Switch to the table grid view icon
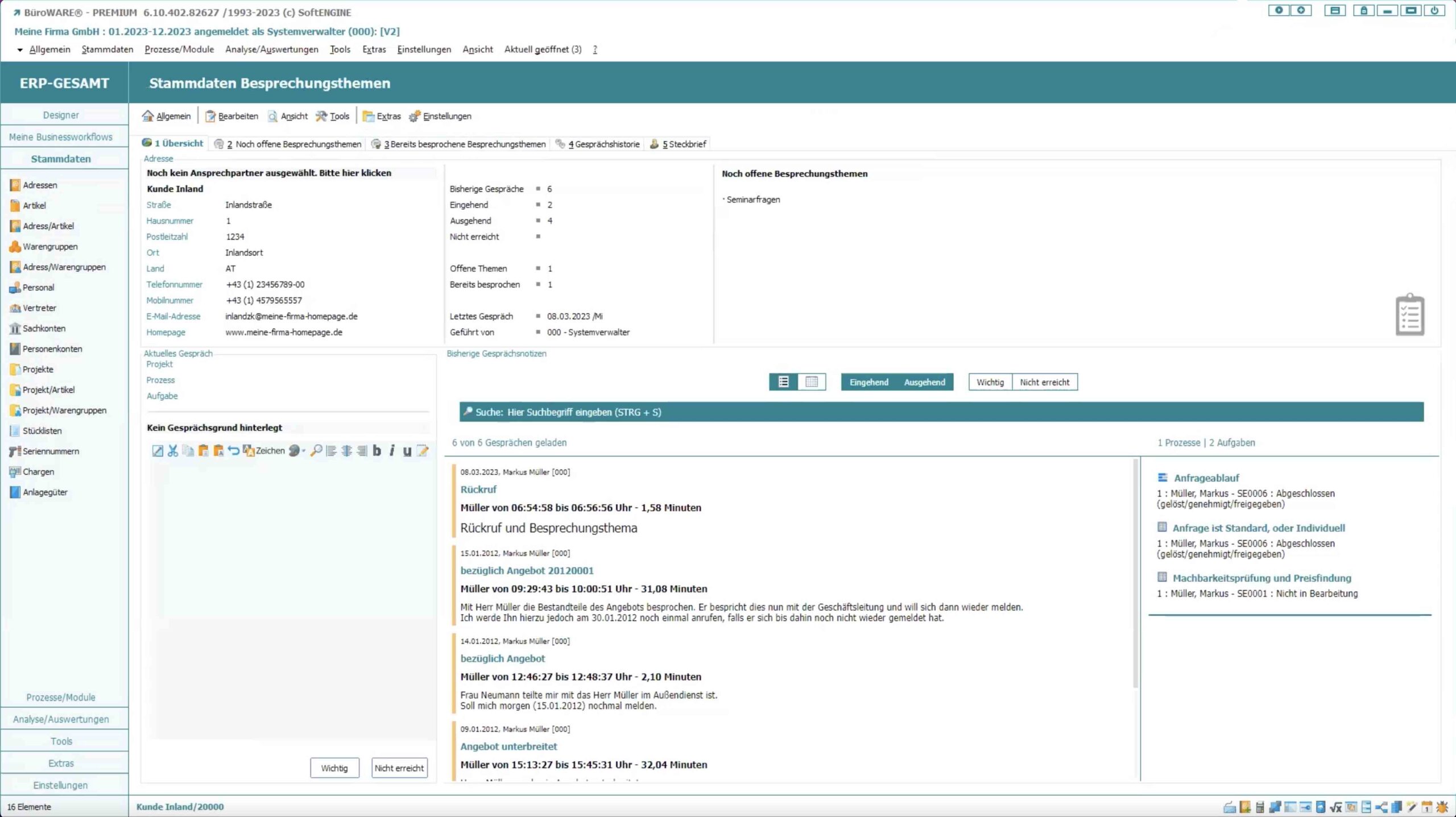 coord(812,382)
